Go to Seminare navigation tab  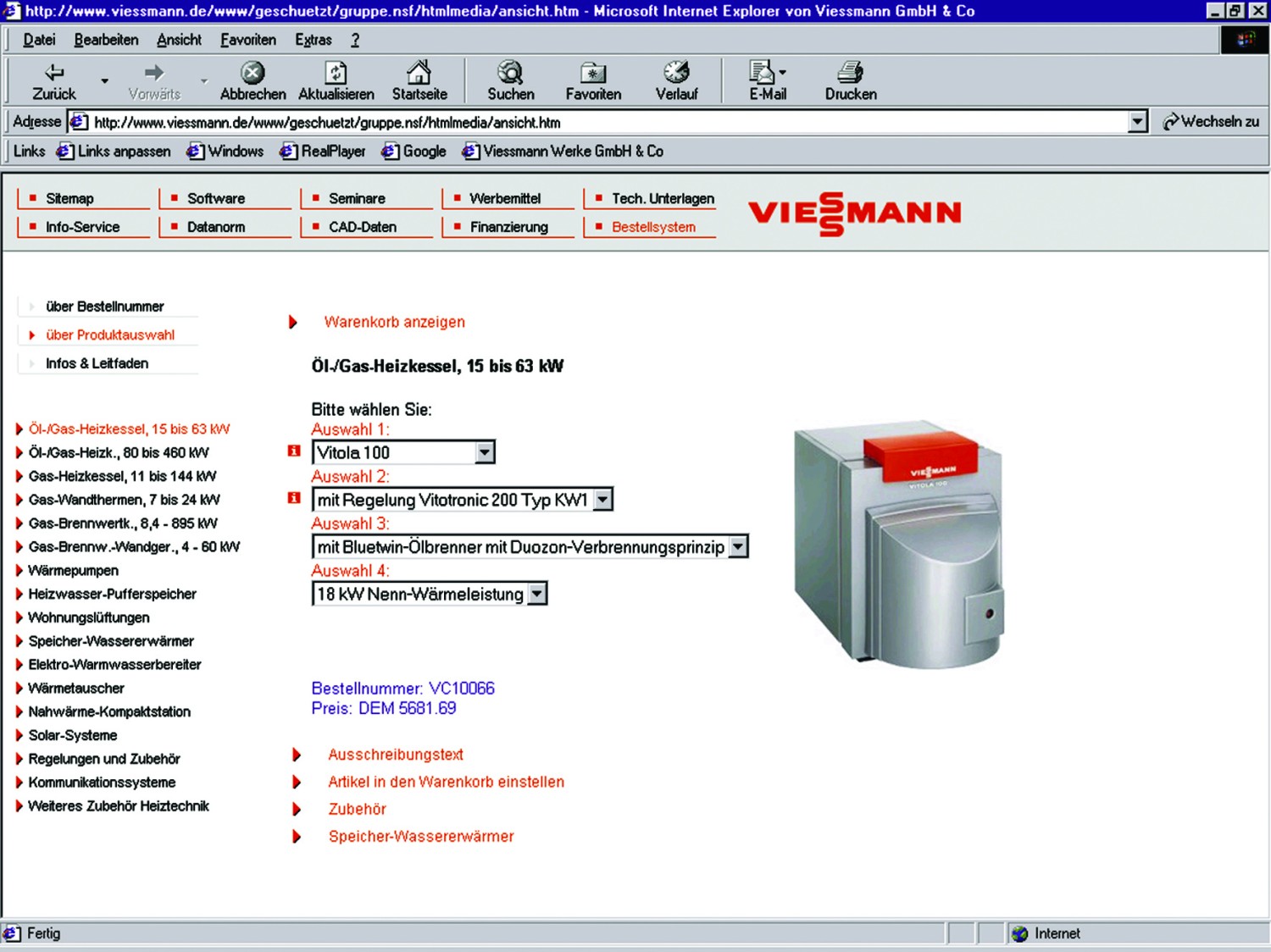click(366, 198)
